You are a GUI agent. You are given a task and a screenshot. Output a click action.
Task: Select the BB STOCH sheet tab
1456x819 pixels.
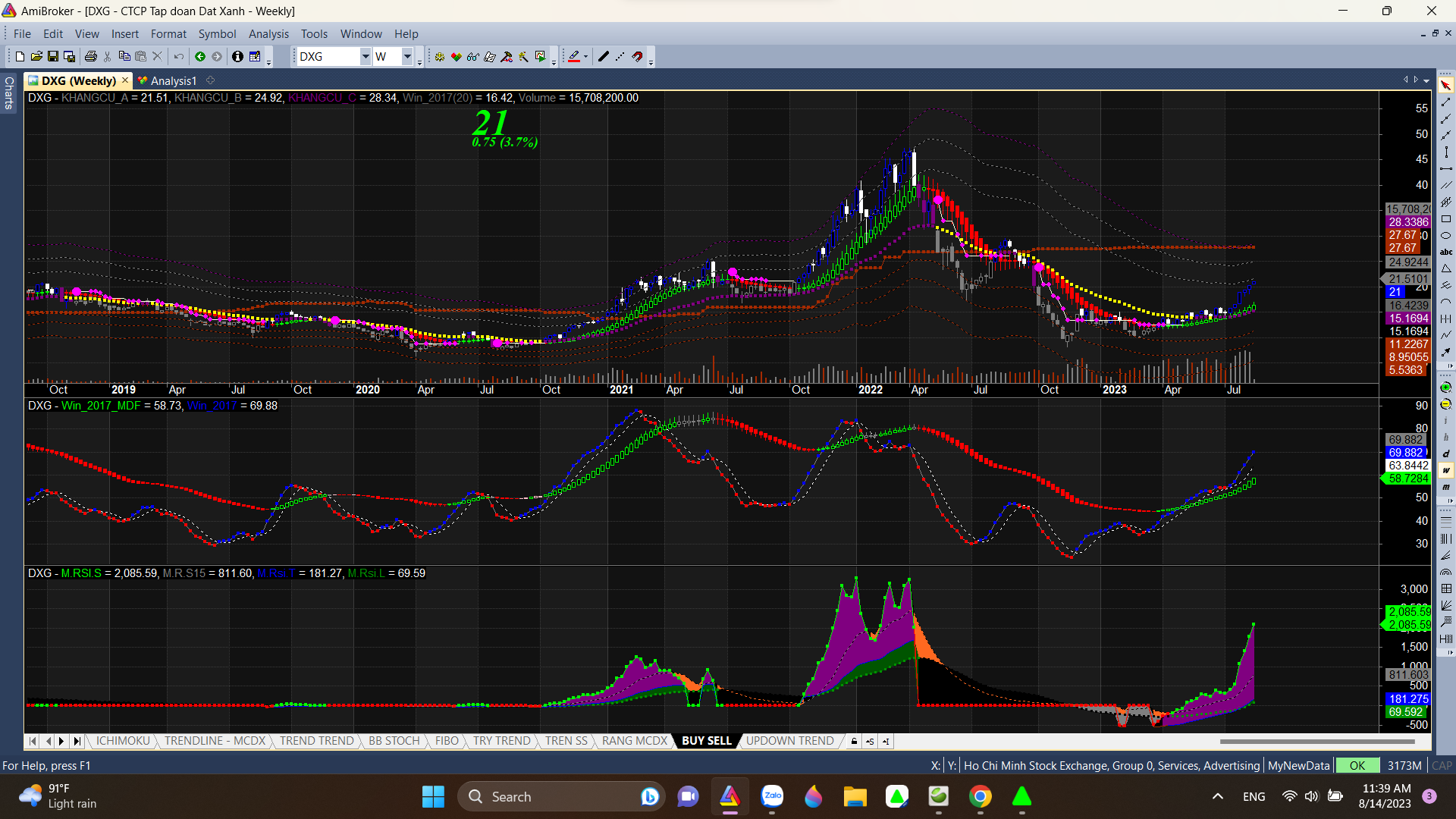(x=394, y=741)
